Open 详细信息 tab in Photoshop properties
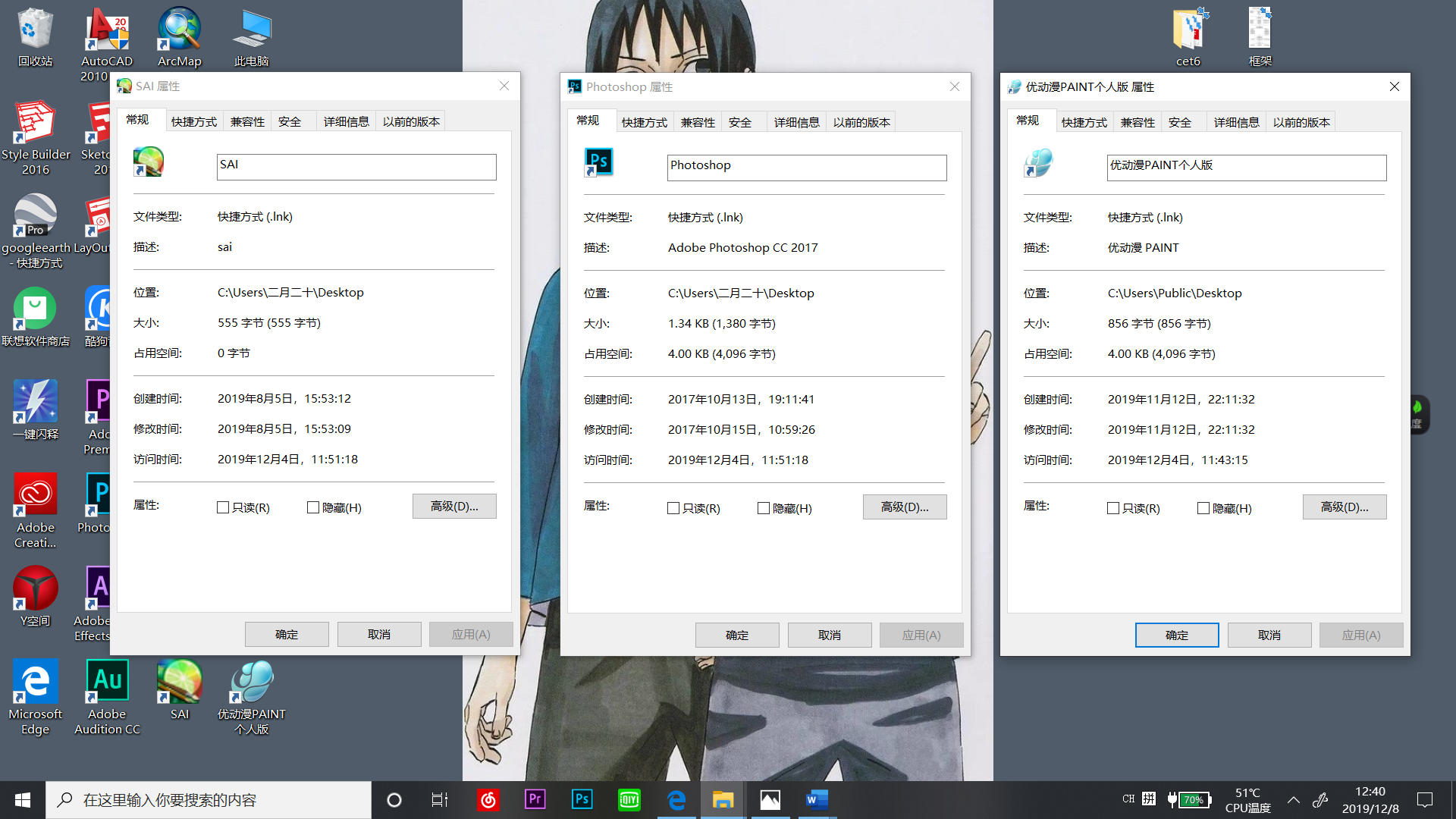1456x819 pixels. [796, 122]
